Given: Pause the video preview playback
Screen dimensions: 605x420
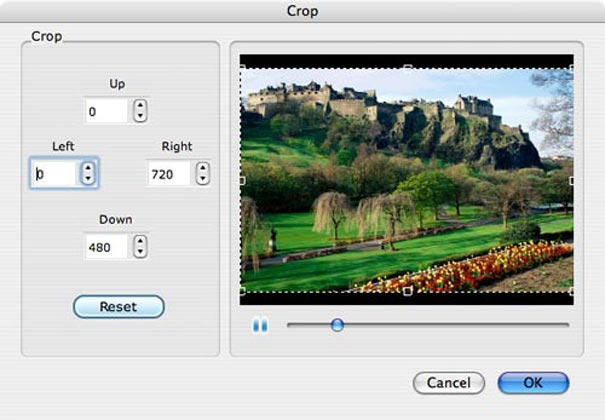Looking at the screenshot, I should (260, 325).
